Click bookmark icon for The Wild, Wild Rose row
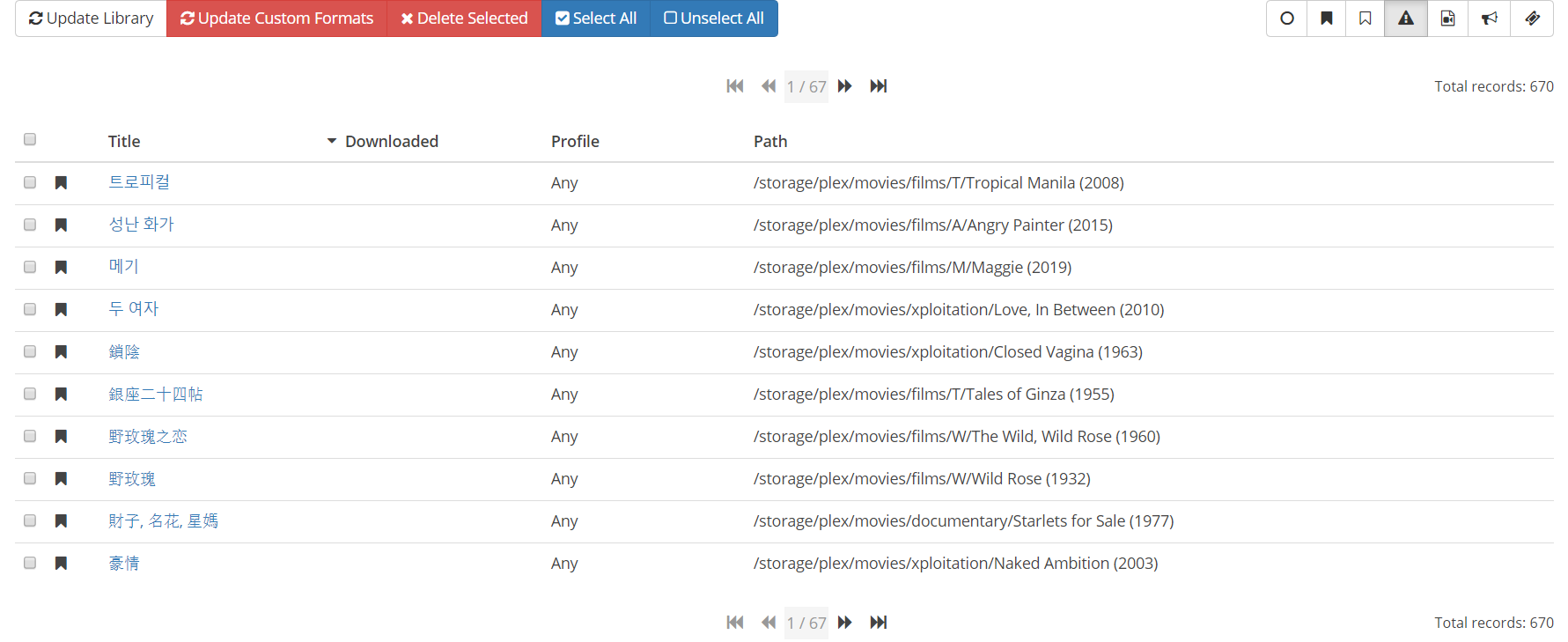1568x642 pixels. [x=61, y=437]
